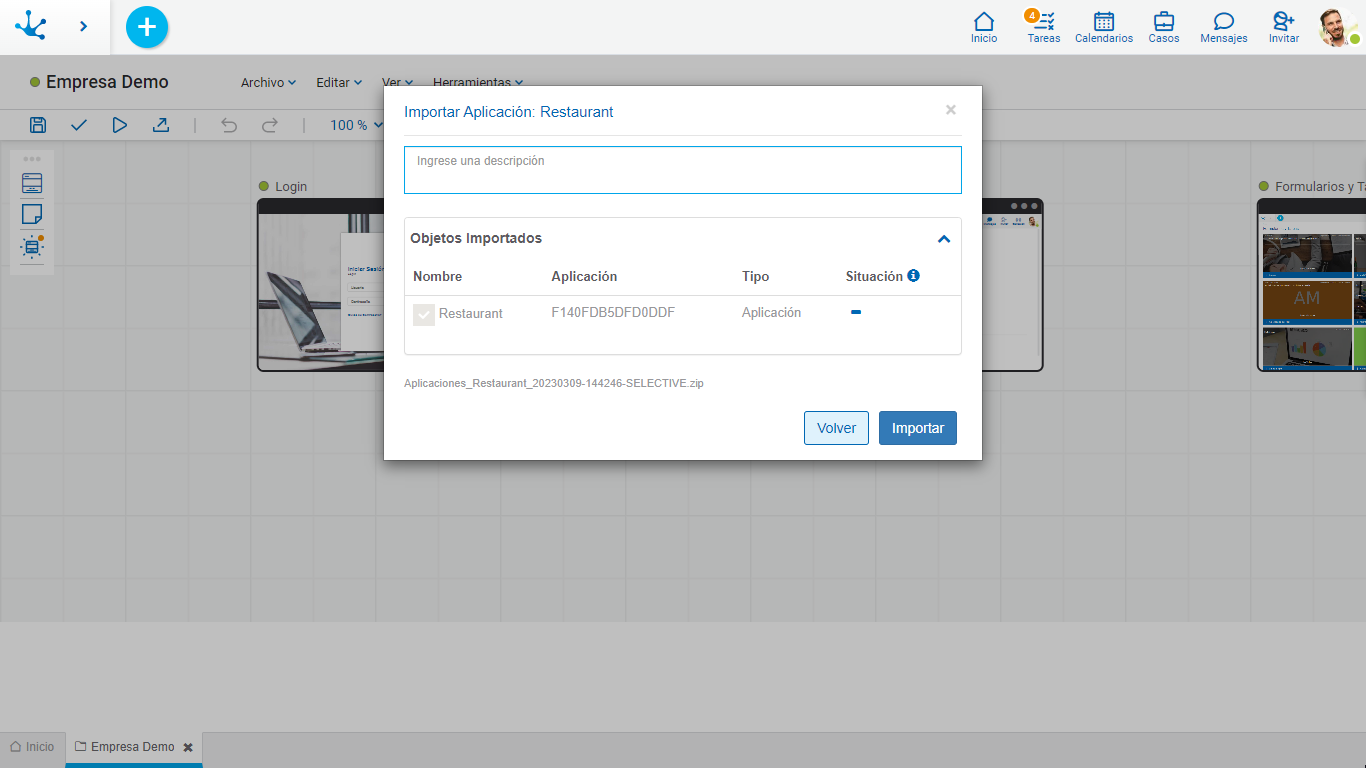Viewport: 1366px width, 768px height.
Task: Click the Volver button
Action: click(836, 428)
